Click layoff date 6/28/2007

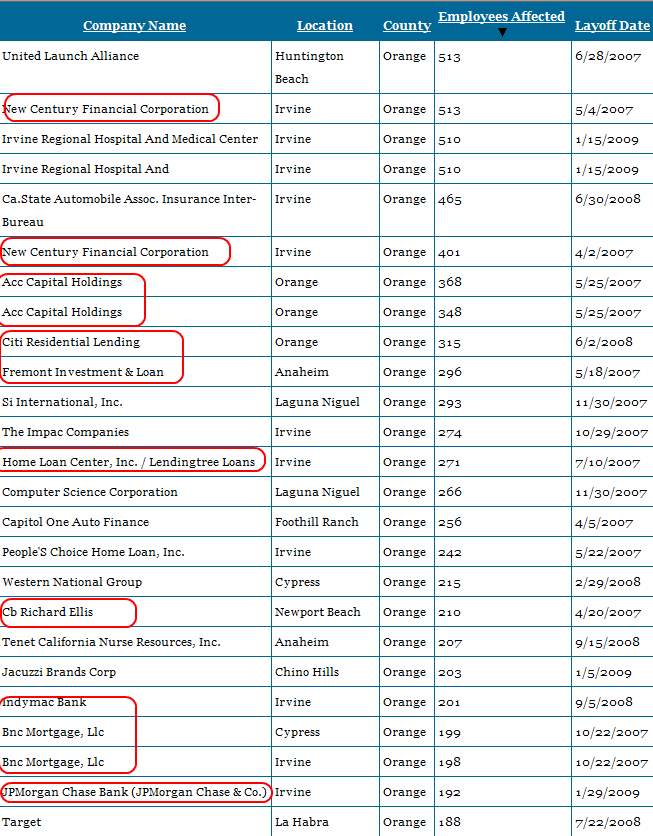coord(608,56)
